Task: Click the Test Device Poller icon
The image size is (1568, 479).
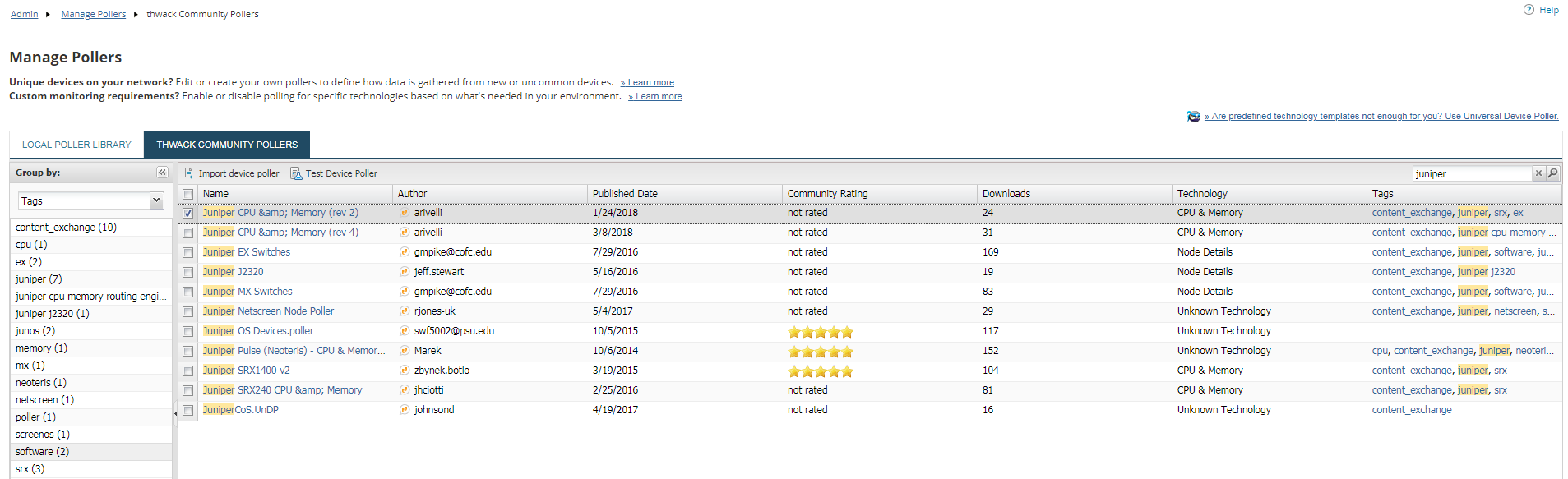Action: click(296, 173)
